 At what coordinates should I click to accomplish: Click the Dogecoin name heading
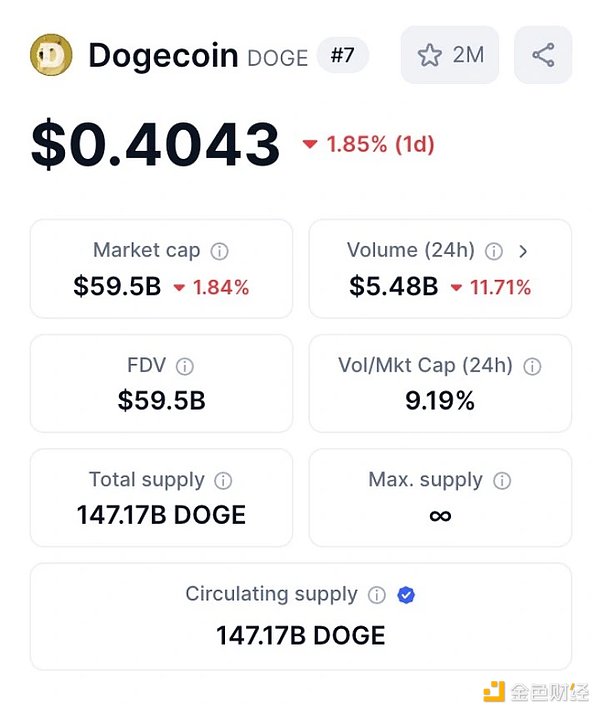[162, 55]
